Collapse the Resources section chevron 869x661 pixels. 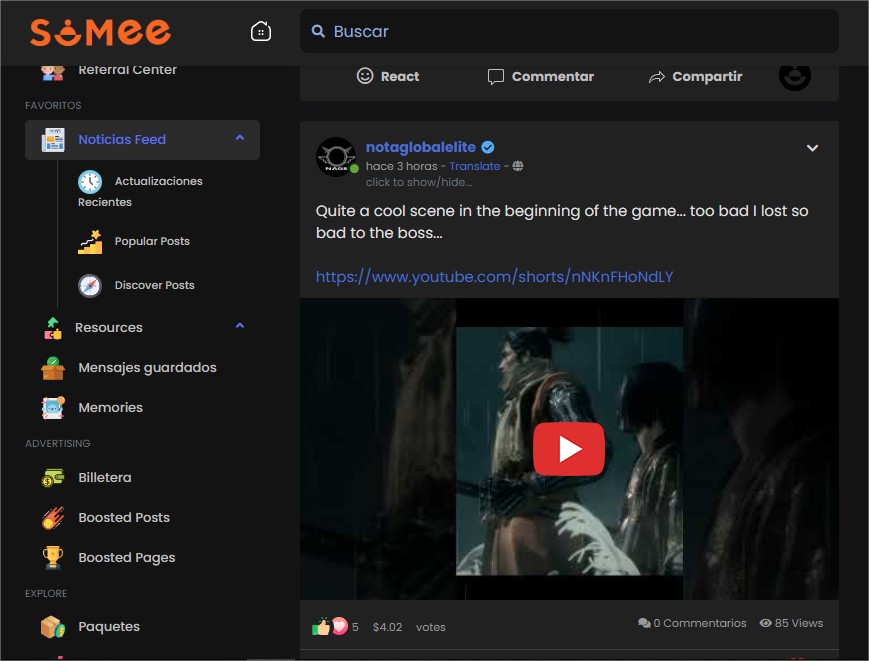[x=239, y=326]
